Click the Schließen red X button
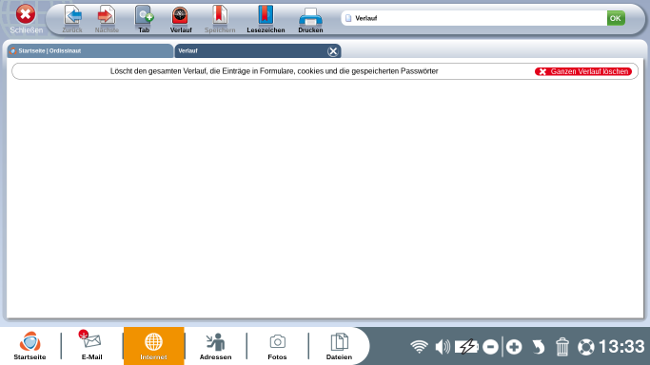The height and width of the screenshot is (365, 650). click(x=26, y=19)
